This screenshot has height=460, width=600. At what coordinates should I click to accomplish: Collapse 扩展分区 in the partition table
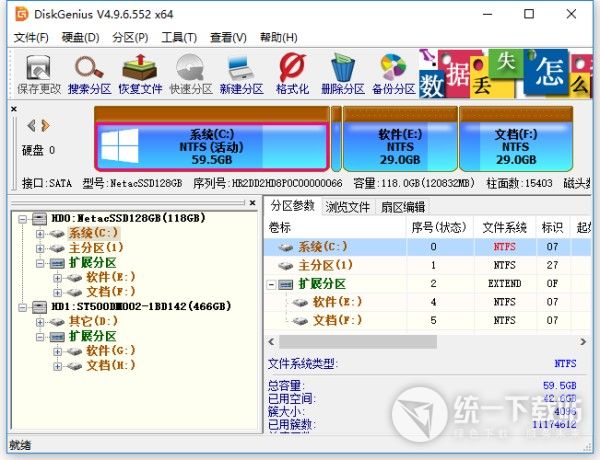(x=271, y=284)
